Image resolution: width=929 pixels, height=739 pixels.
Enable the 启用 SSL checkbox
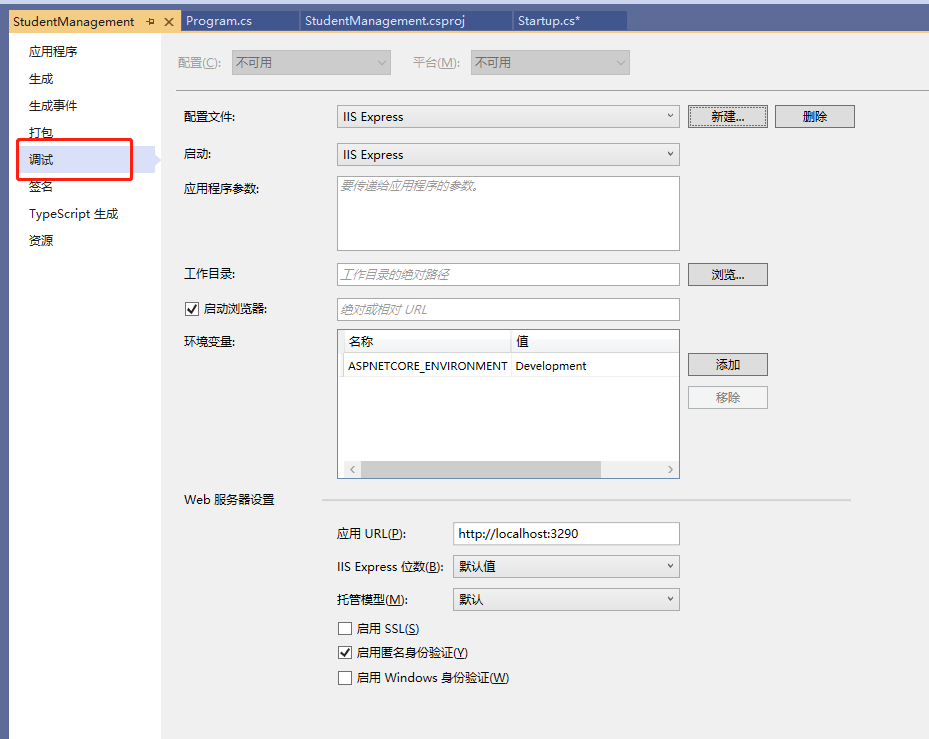[x=345, y=628]
